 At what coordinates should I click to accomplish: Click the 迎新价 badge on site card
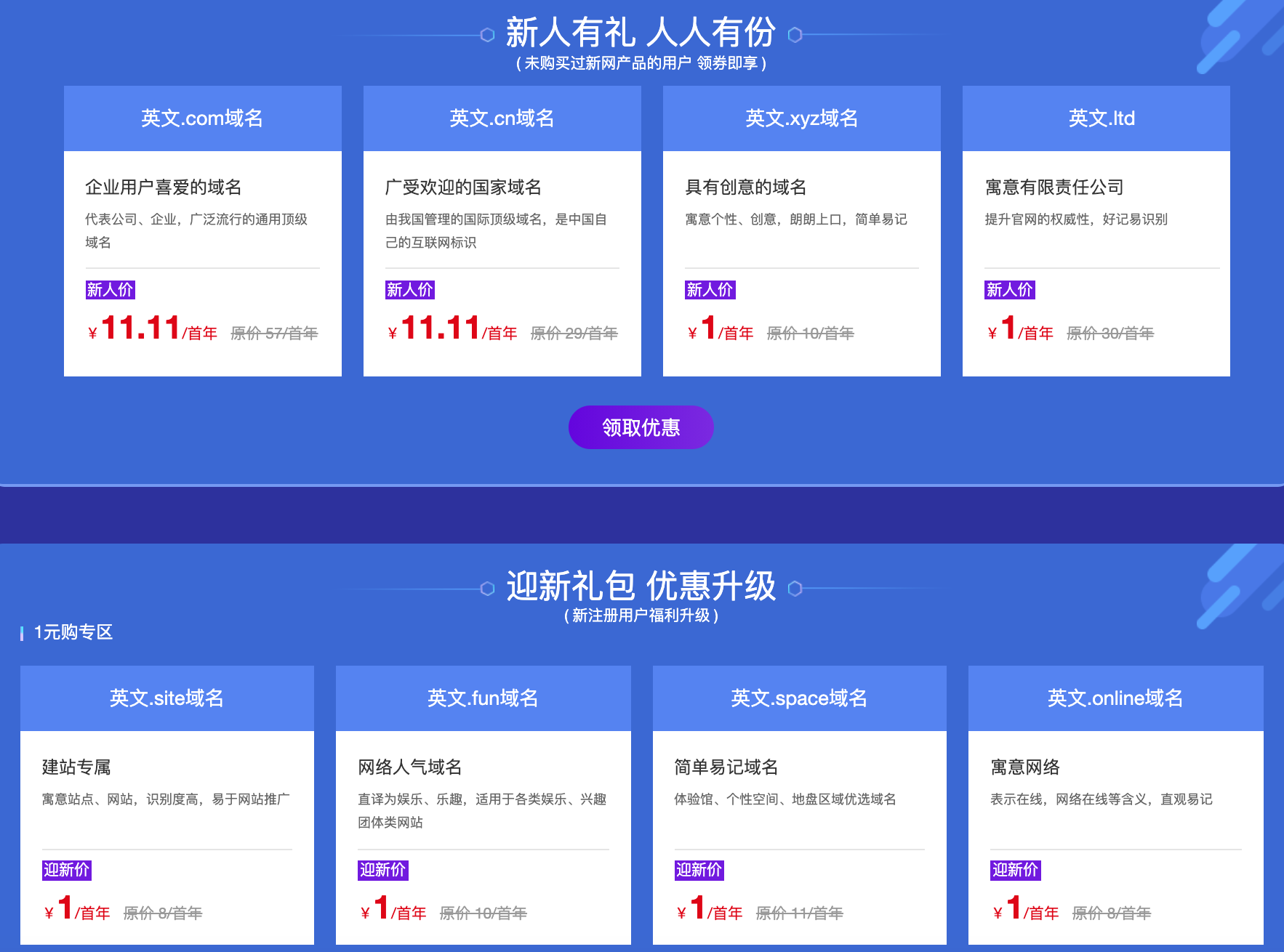coord(66,870)
